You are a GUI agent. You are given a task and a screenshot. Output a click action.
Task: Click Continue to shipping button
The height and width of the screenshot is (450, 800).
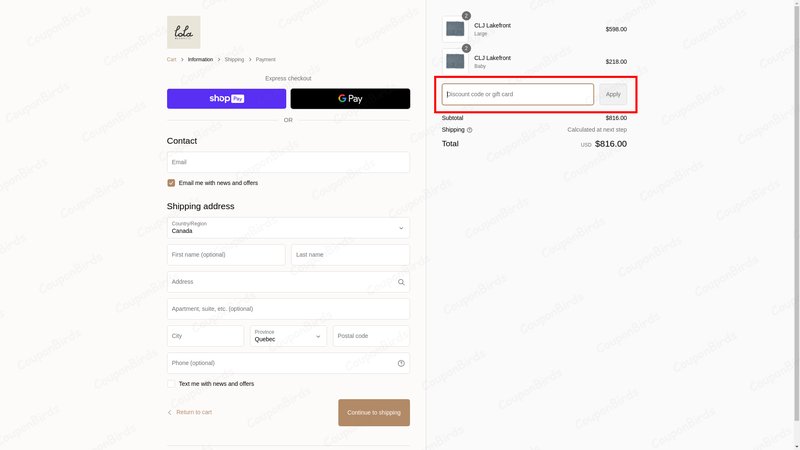[x=374, y=413]
